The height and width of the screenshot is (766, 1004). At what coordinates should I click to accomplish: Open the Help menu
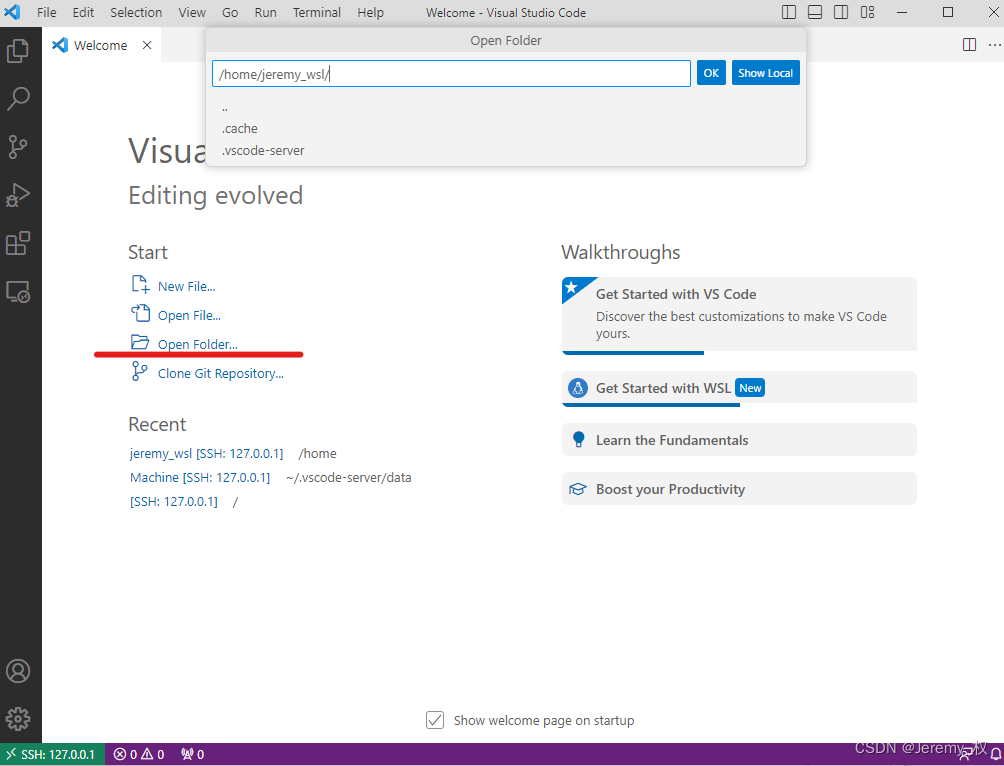[370, 12]
